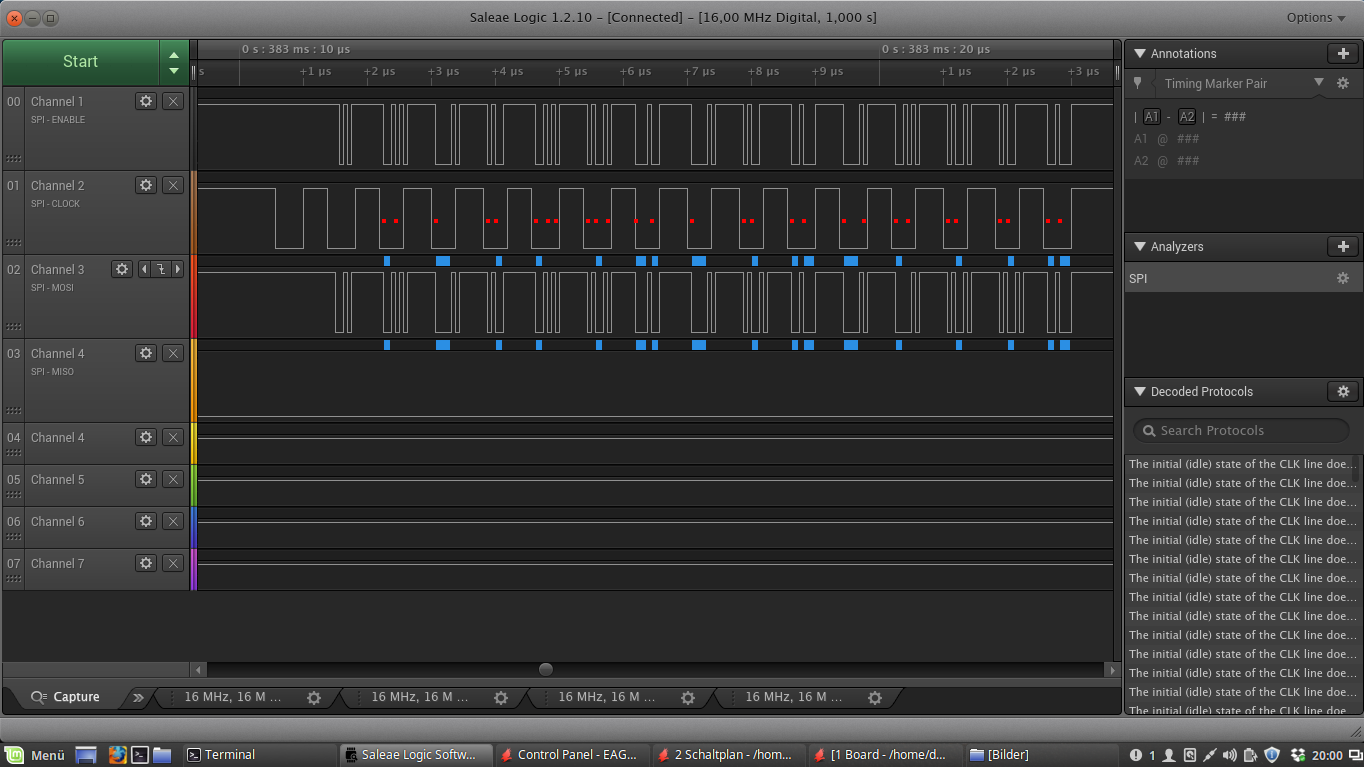The image size is (1364, 767).
Task: Open settings gear of third 16 MHz tab
Action: click(688, 698)
